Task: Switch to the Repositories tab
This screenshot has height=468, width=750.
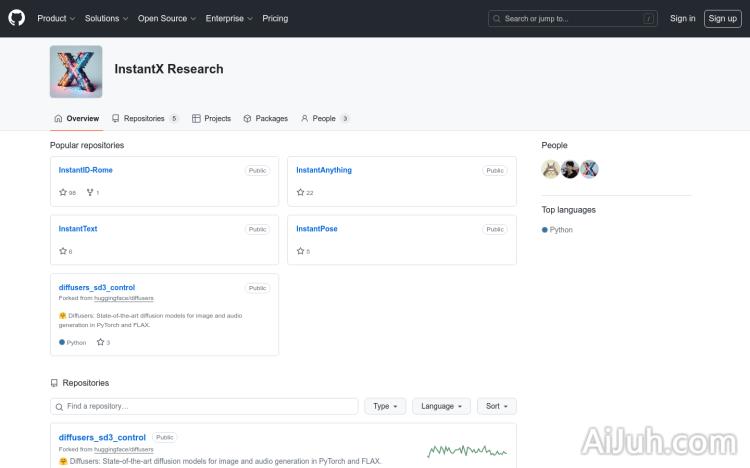Action: (144, 118)
